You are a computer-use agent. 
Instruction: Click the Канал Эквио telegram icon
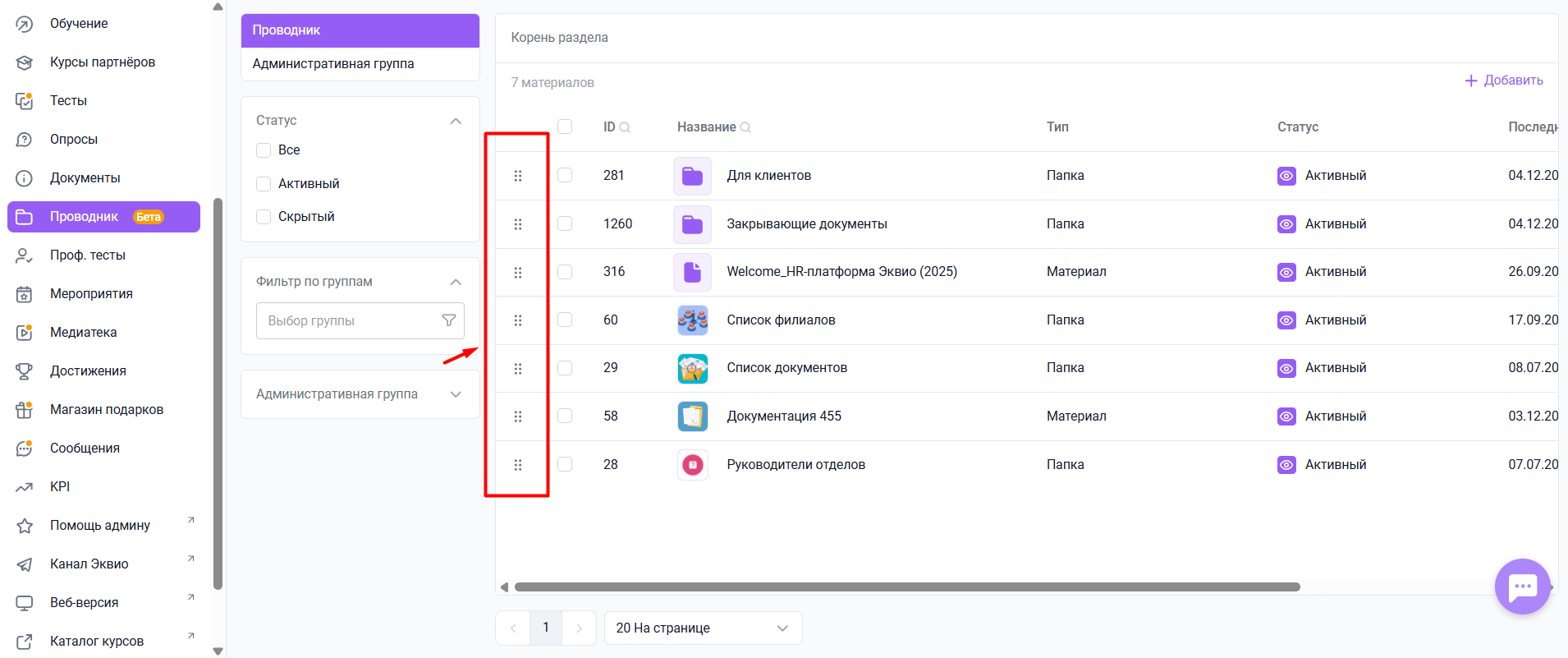click(x=25, y=564)
